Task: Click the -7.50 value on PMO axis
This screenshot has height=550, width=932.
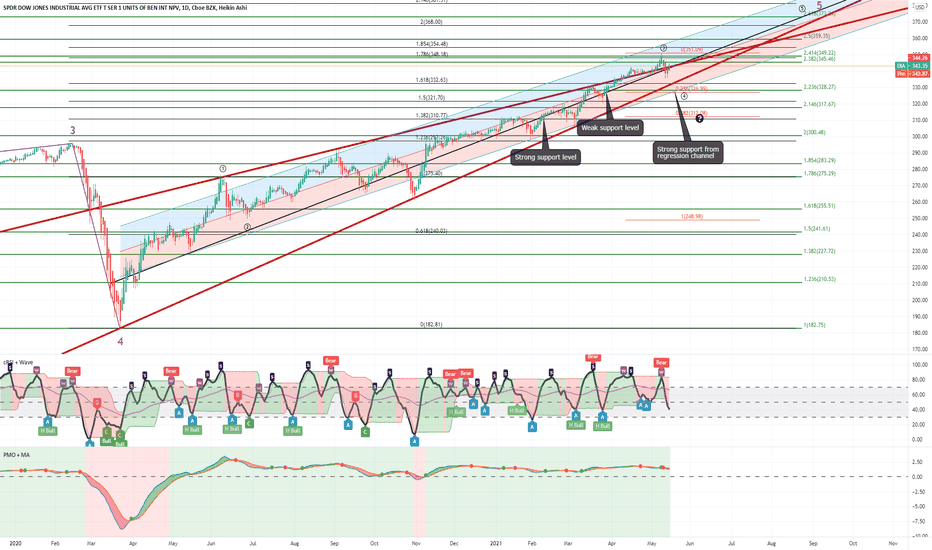Action: click(x=919, y=521)
